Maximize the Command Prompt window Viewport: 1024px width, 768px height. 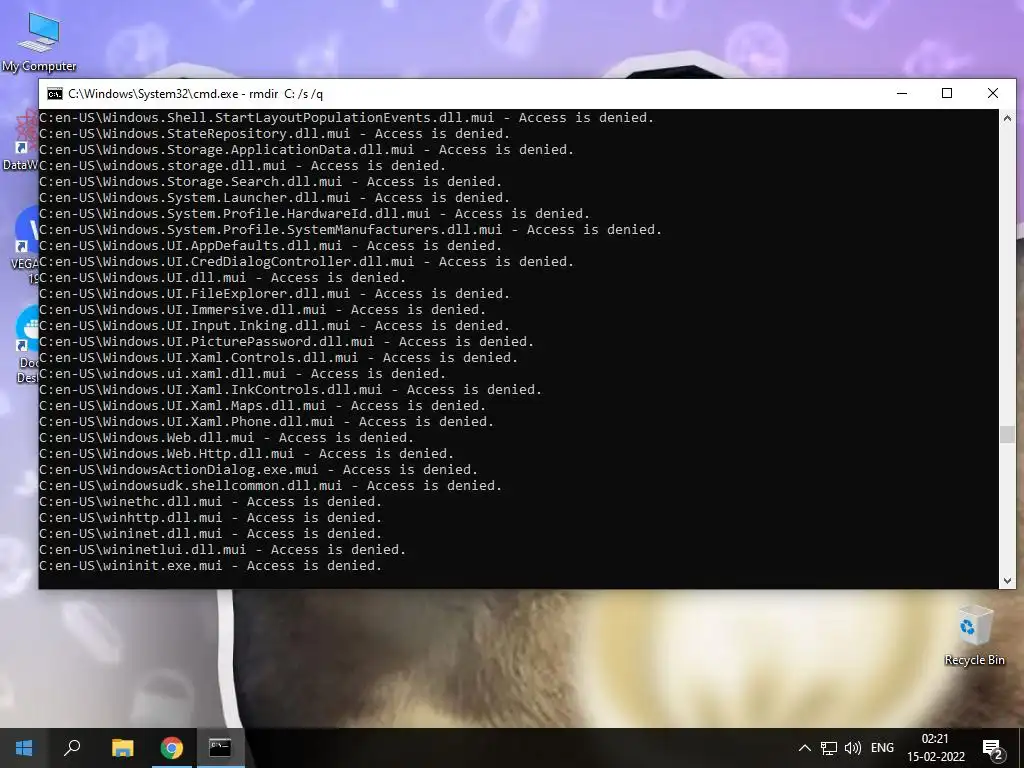947,93
